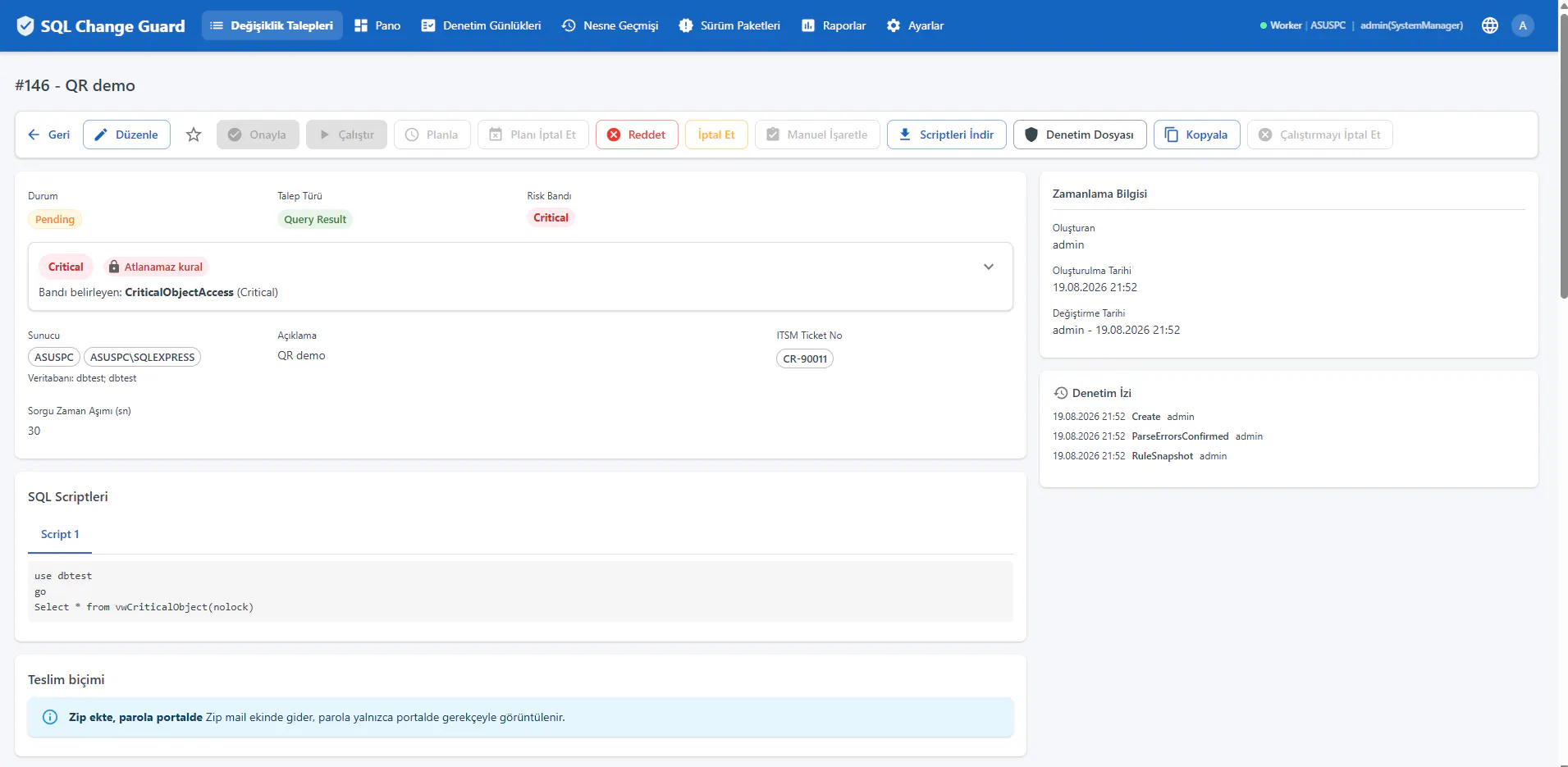Screen dimensions: 1568x767
Task: Click the CriticalObjectAccess rule text
Action: (x=179, y=292)
